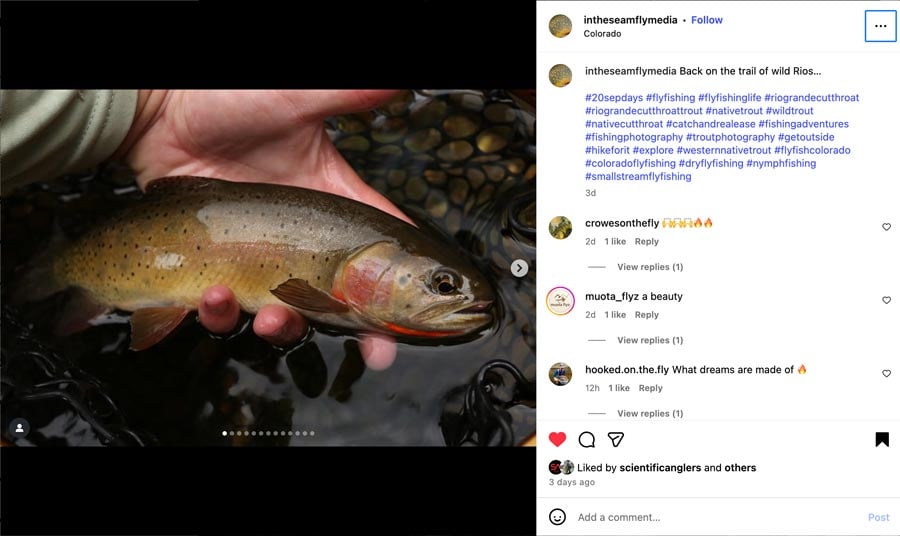Toggle the saved bookmark icon
The image size is (900, 536).
click(x=882, y=439)
